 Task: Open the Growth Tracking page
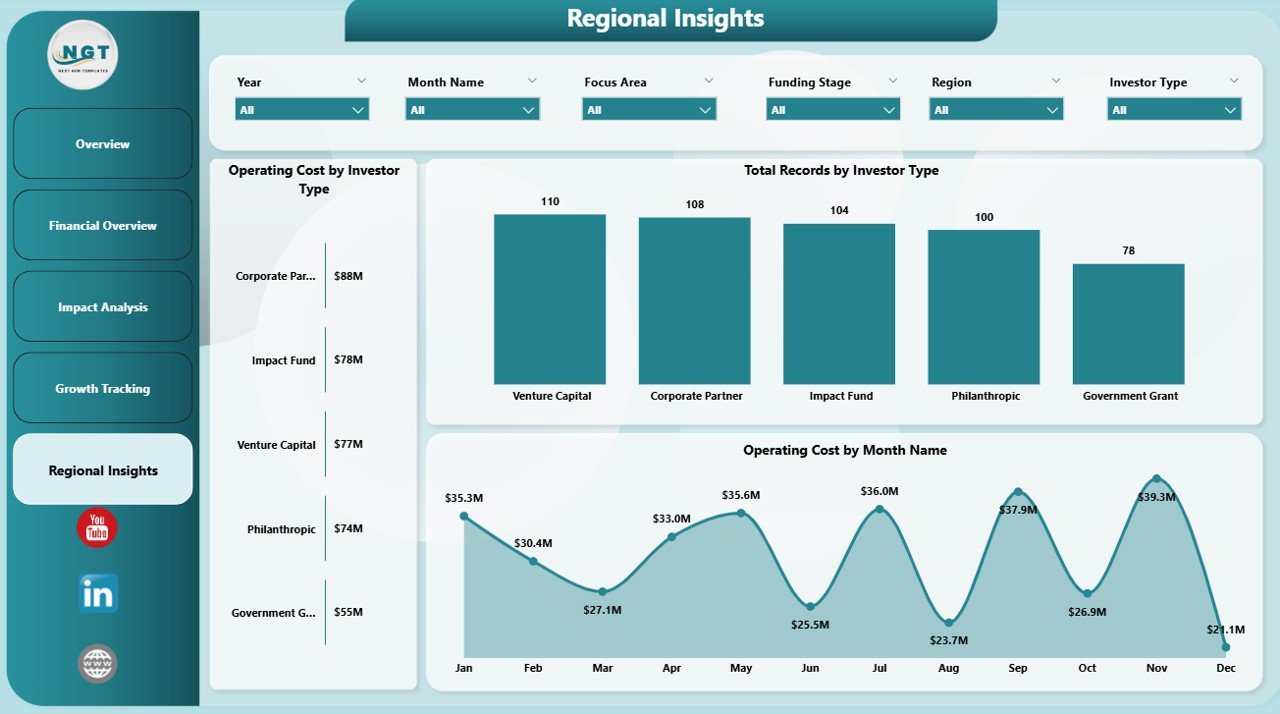tap(102, 388)
